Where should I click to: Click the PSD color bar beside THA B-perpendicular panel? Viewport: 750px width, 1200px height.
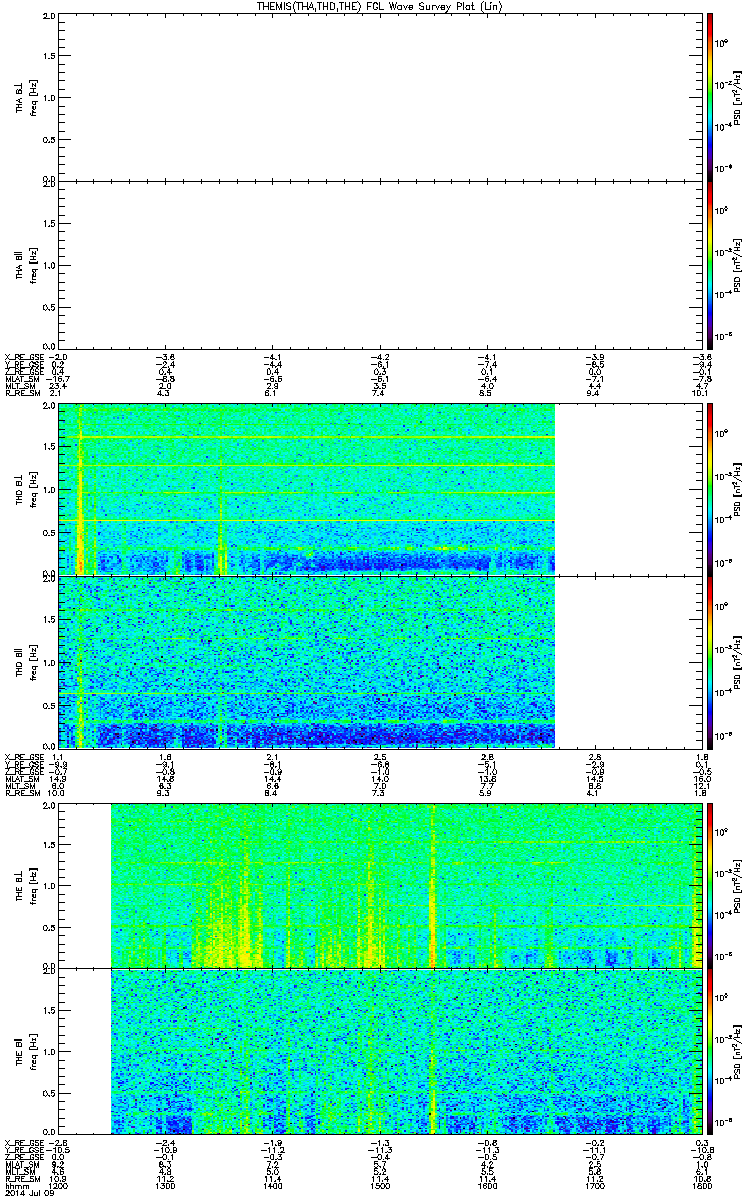click(x=710, y=98)
